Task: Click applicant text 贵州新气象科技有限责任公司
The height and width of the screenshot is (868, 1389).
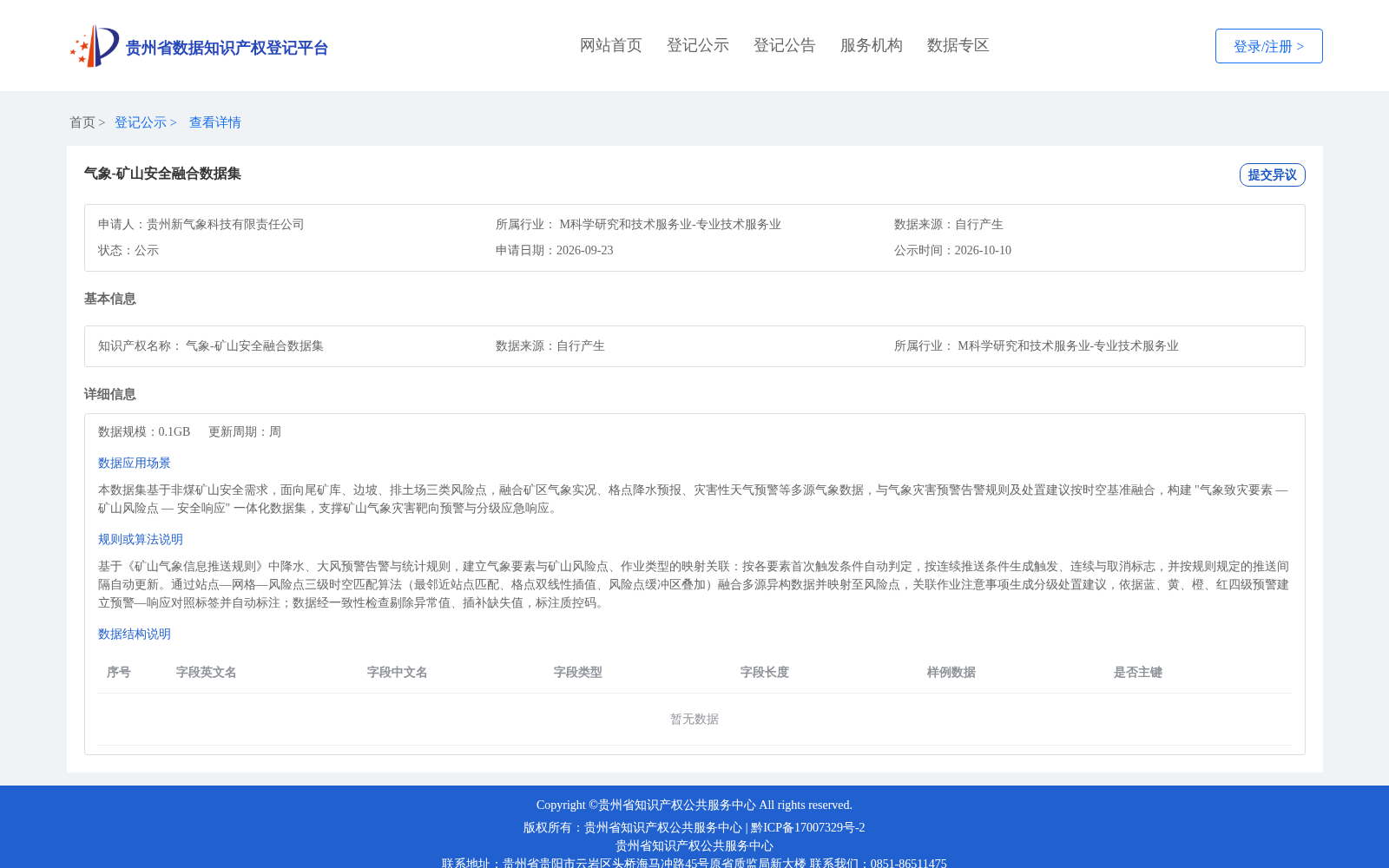Action: 226,224
